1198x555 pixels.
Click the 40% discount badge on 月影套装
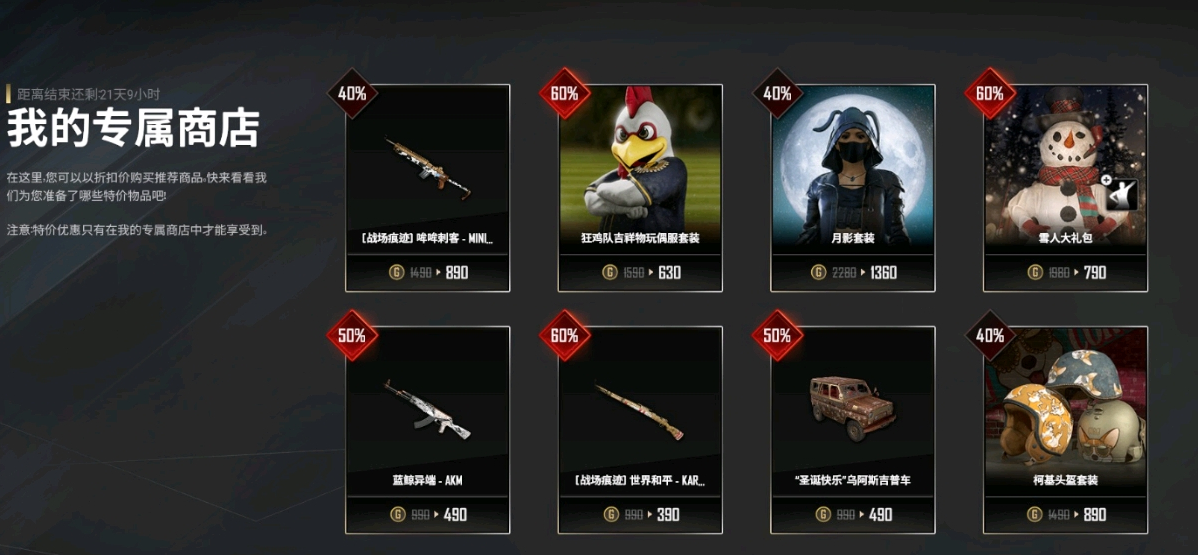click(x=777, y=93)
